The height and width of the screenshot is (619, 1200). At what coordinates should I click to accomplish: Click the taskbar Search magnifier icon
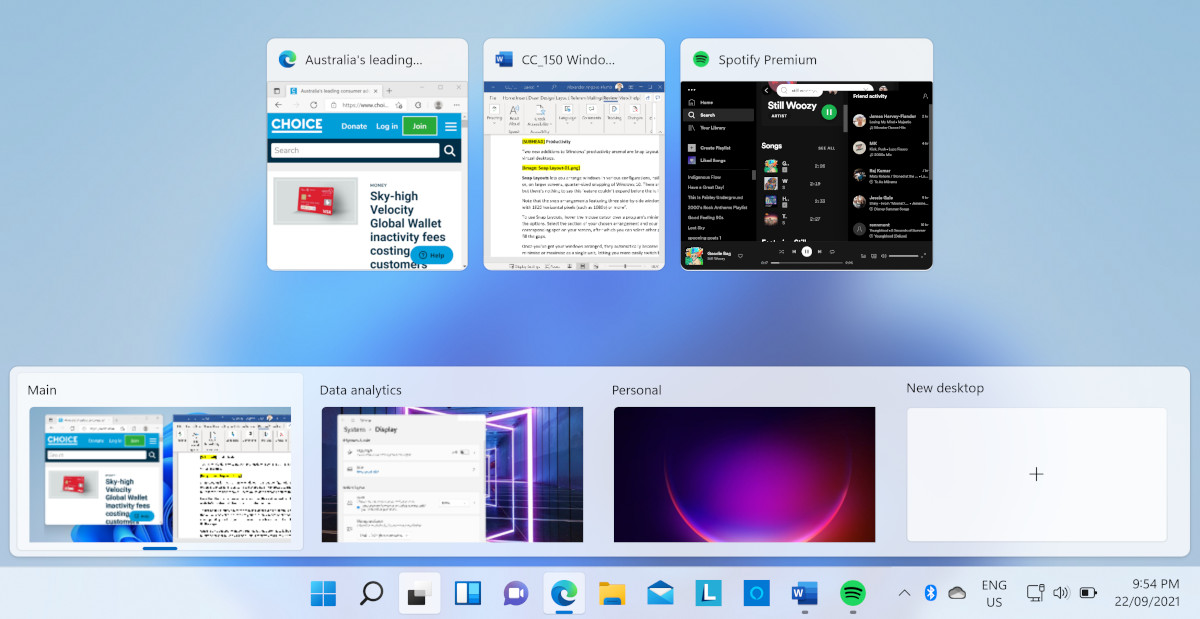(x=371, y=593)
